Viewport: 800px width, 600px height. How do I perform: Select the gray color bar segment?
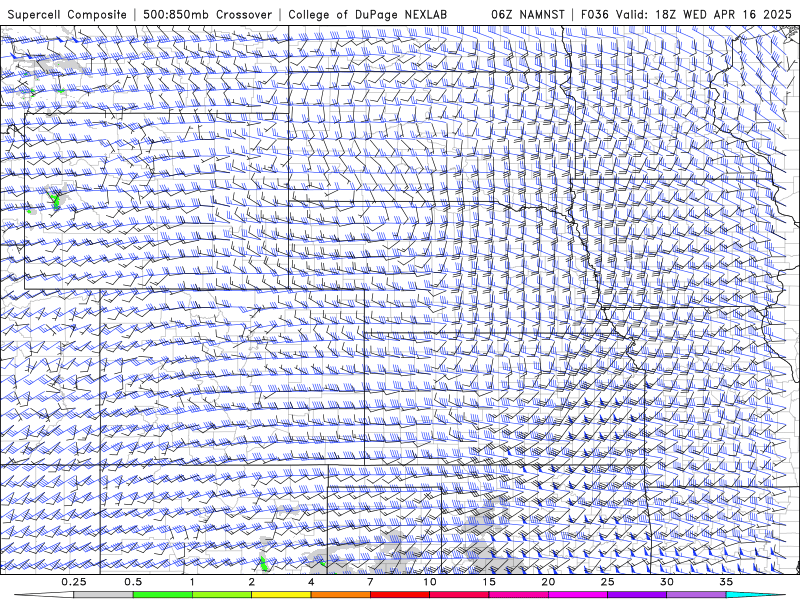pos(104,595)
